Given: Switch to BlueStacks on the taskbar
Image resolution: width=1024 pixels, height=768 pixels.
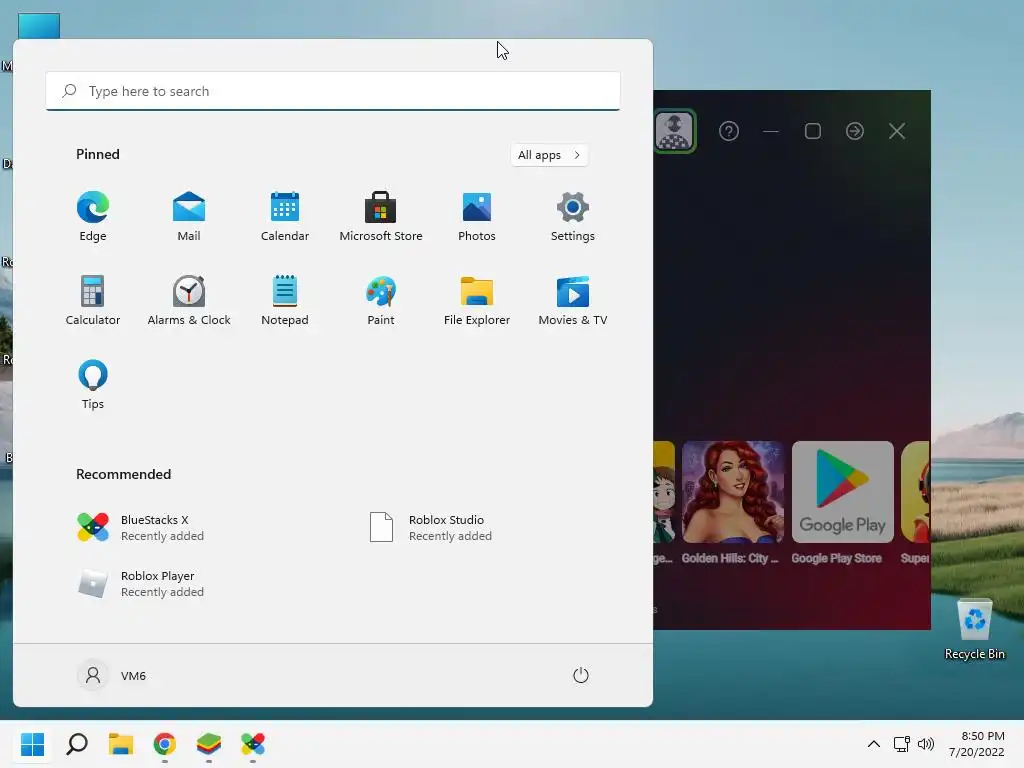Looking at the screenshot, I should coord(209,744).
